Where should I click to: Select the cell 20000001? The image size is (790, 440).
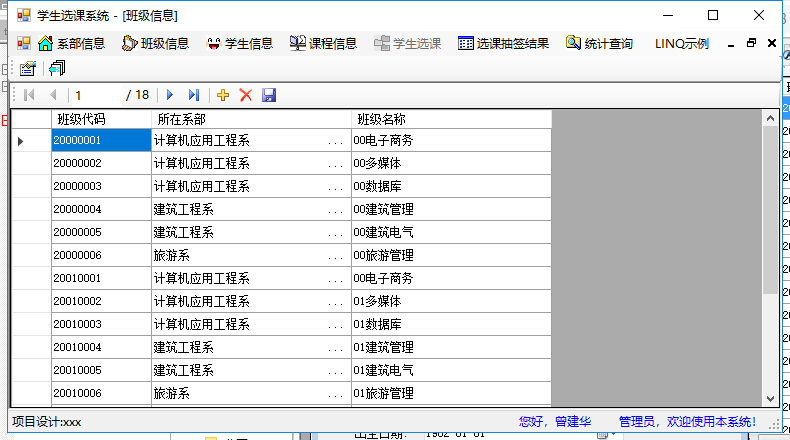pos(101,141)
